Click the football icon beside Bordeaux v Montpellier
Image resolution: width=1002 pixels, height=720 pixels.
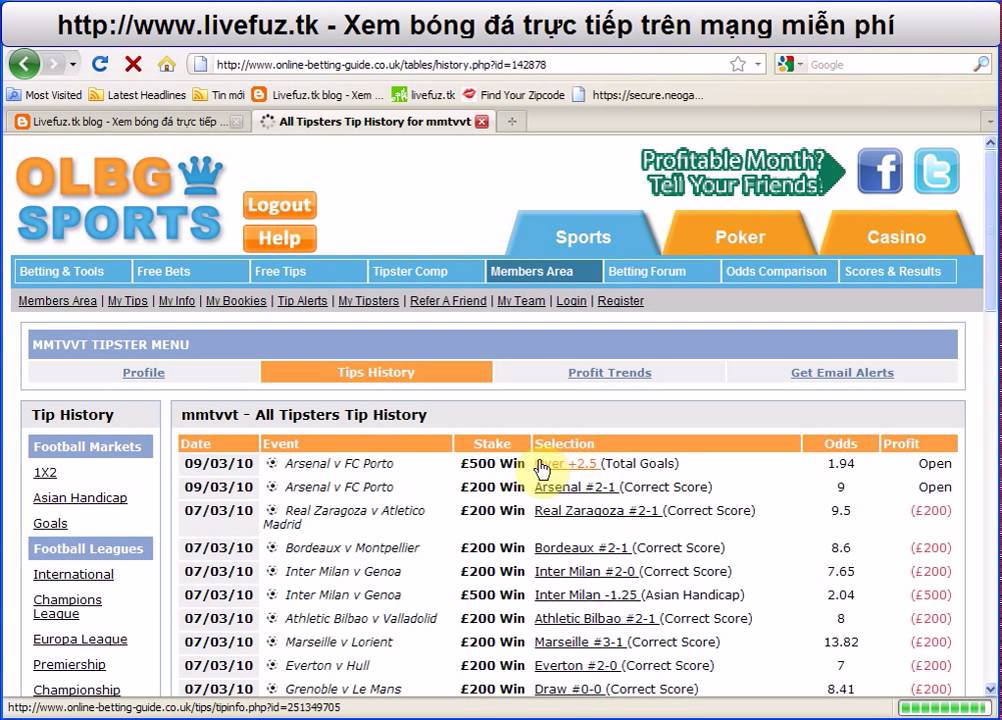(x=272, y=547)
